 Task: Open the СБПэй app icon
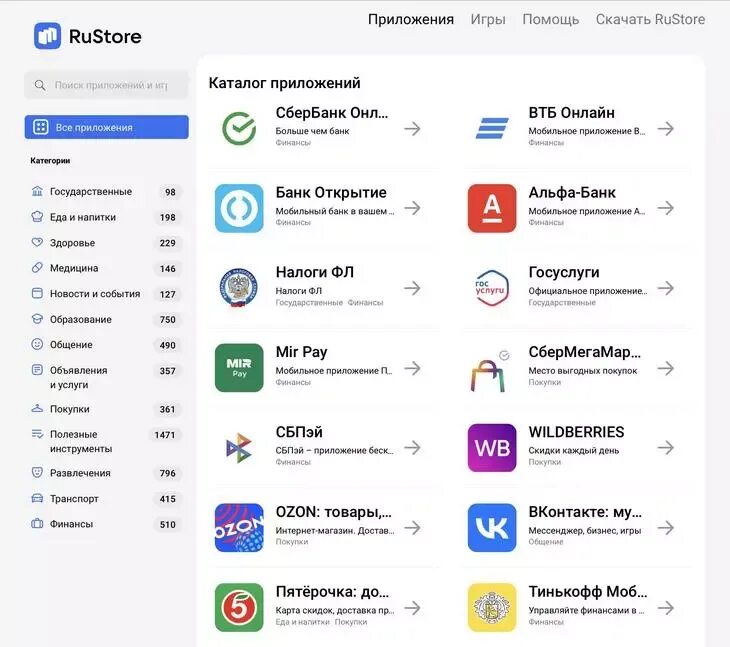point(239,448)
